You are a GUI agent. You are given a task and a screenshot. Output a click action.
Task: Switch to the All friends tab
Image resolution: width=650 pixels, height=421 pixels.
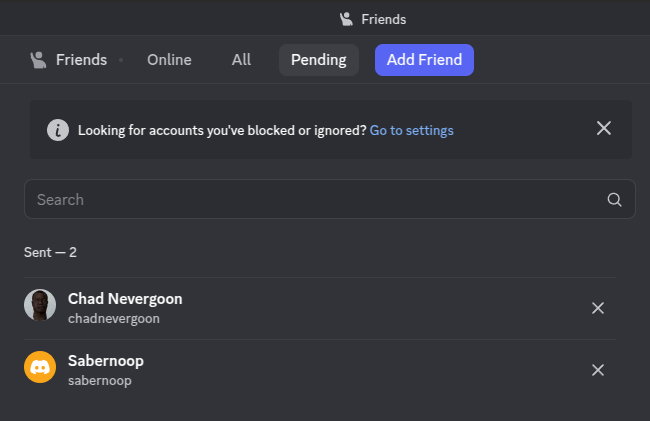click(241, 60)
